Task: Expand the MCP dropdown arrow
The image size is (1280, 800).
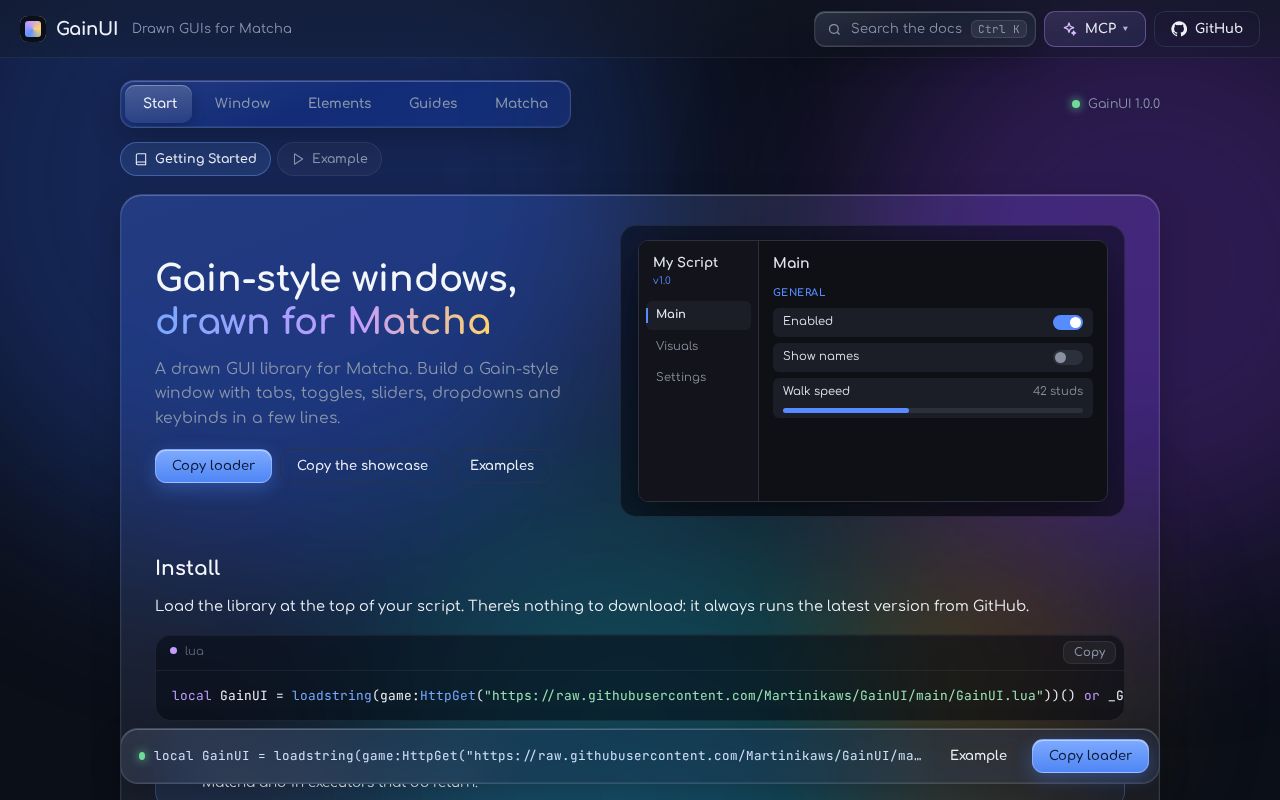Action: click(x=1125, y=29)
